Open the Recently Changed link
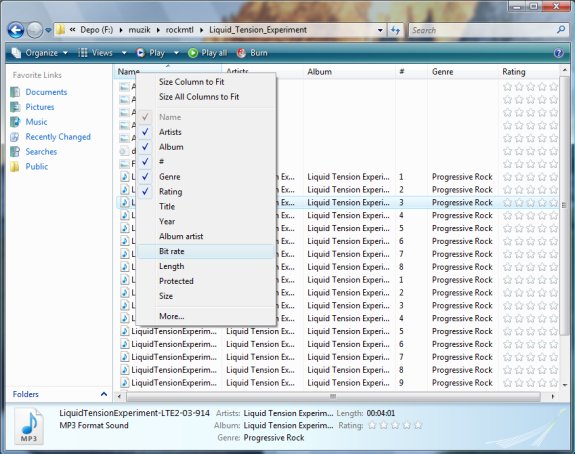The width and height of the screenshot is (575, 454). point(58,137)
